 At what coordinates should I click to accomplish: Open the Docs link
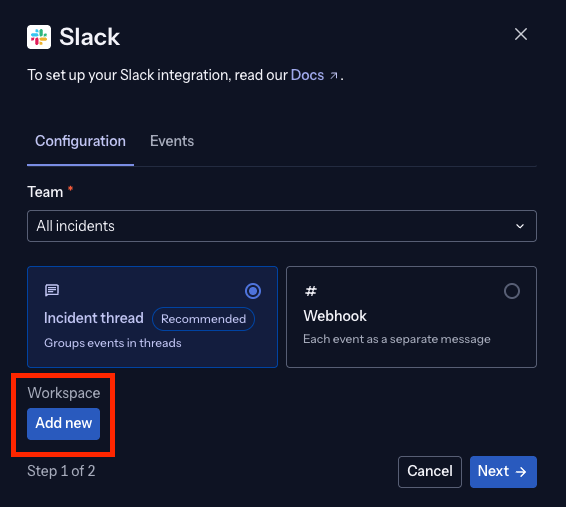[307, 75]
